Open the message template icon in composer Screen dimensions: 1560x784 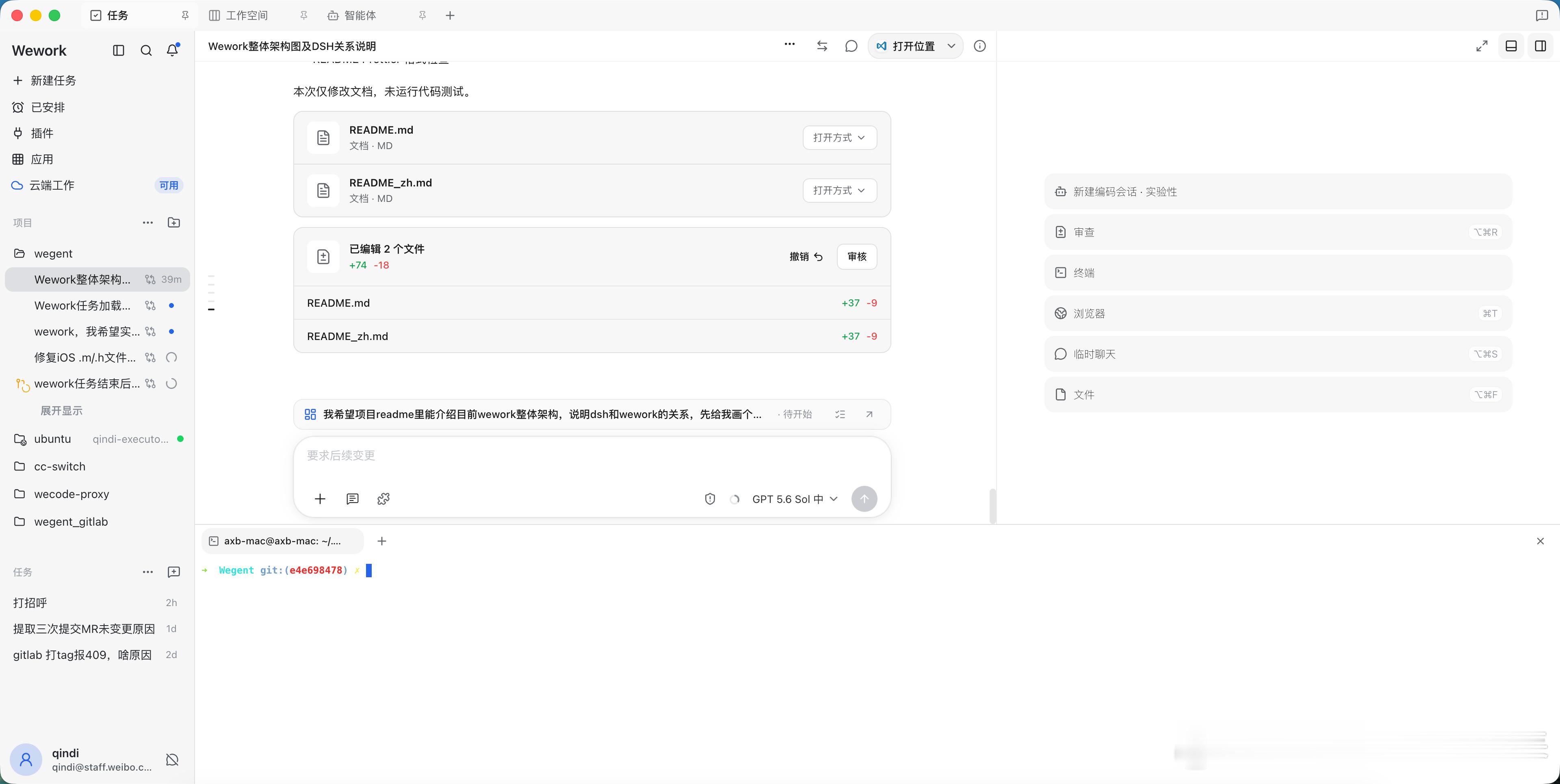(353, 499)
